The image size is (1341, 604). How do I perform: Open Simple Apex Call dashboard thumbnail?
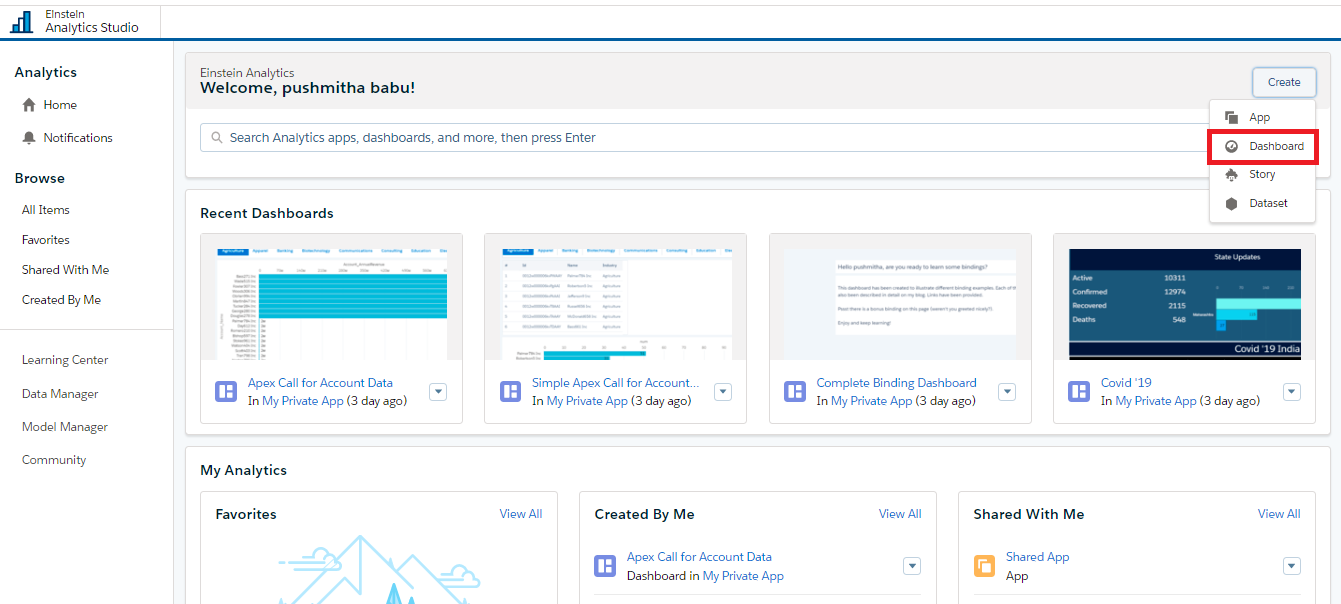pos(616,297)
